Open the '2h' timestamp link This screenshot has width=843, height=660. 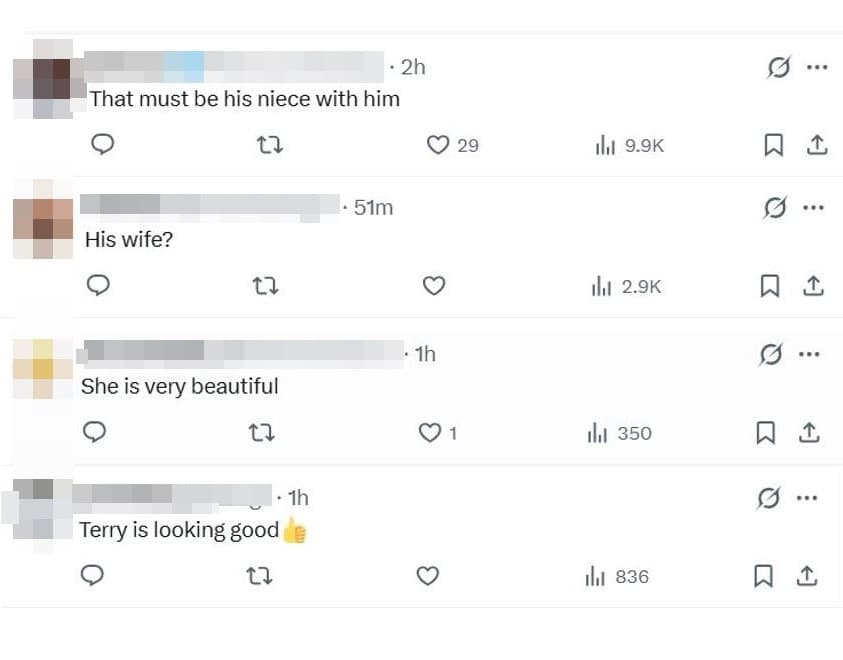pyautogui.click(x=413, y=67)
